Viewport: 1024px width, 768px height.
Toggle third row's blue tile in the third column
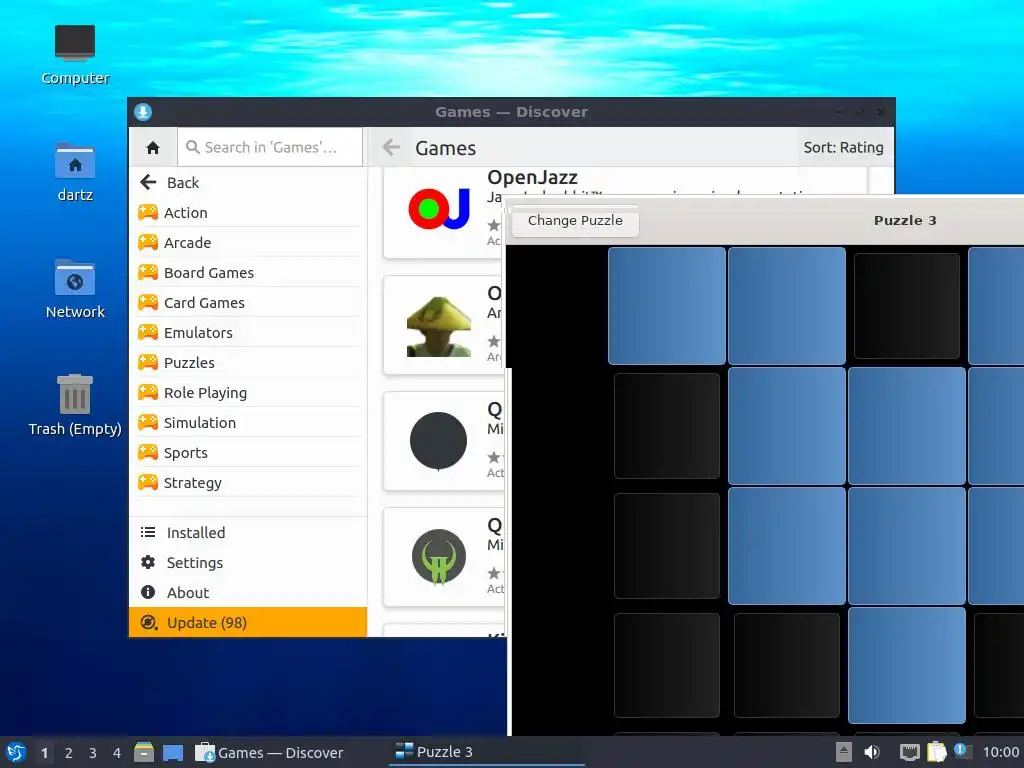[906, 546]
